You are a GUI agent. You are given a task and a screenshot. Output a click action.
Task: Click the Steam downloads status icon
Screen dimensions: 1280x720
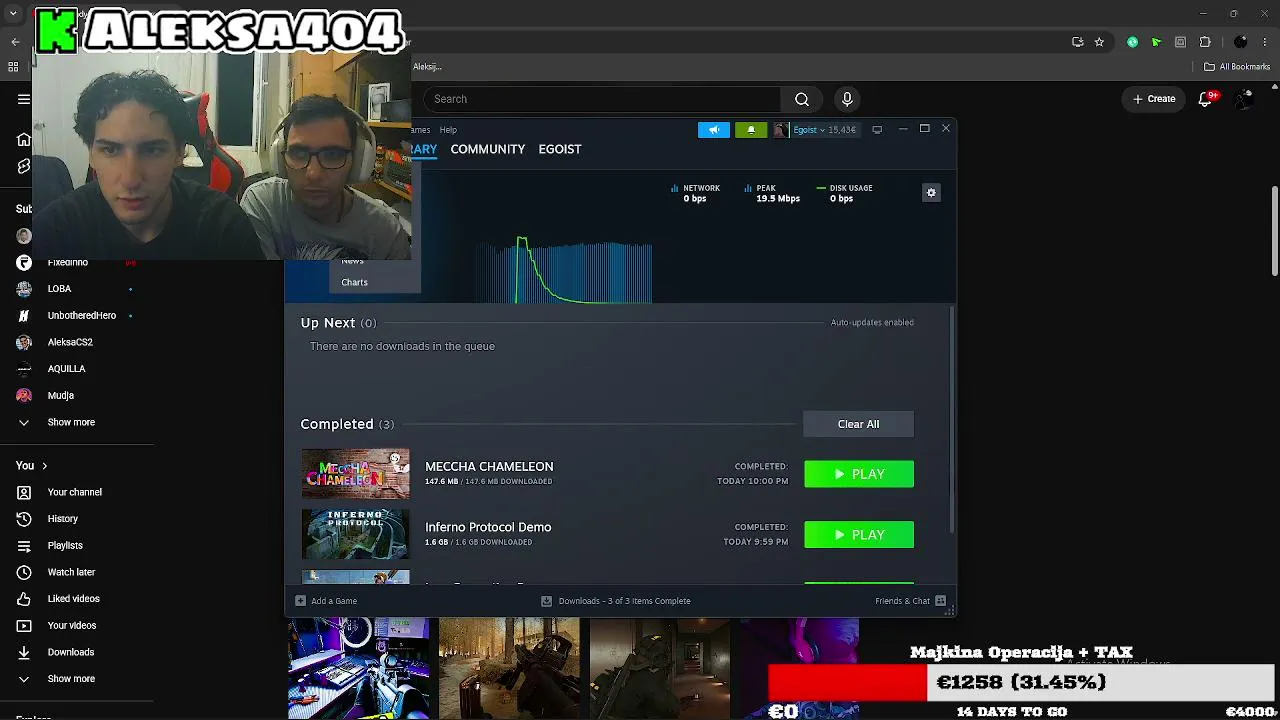pos(546,601)
